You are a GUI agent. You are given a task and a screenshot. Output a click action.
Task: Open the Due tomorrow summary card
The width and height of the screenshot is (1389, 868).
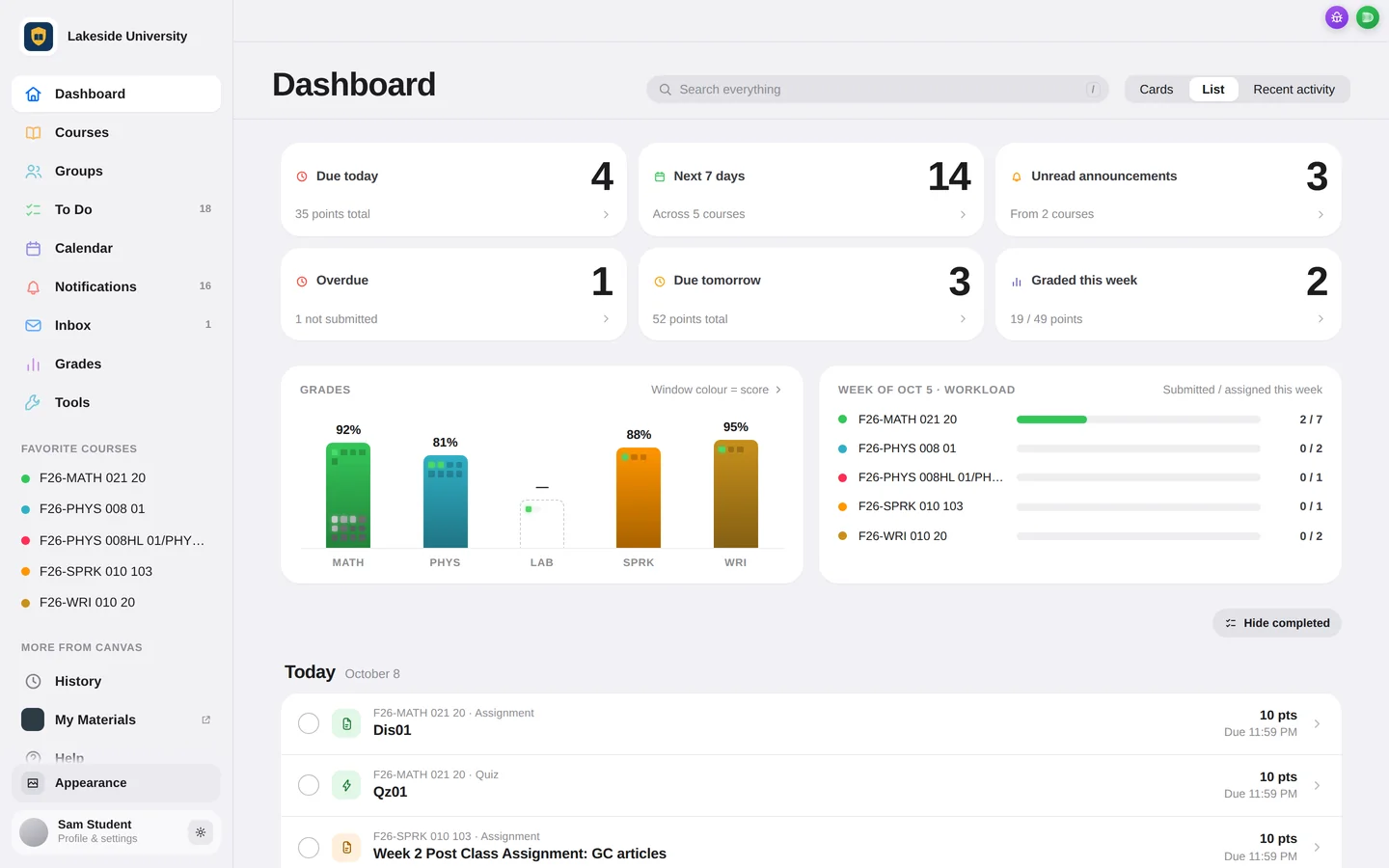coord(811,294)
